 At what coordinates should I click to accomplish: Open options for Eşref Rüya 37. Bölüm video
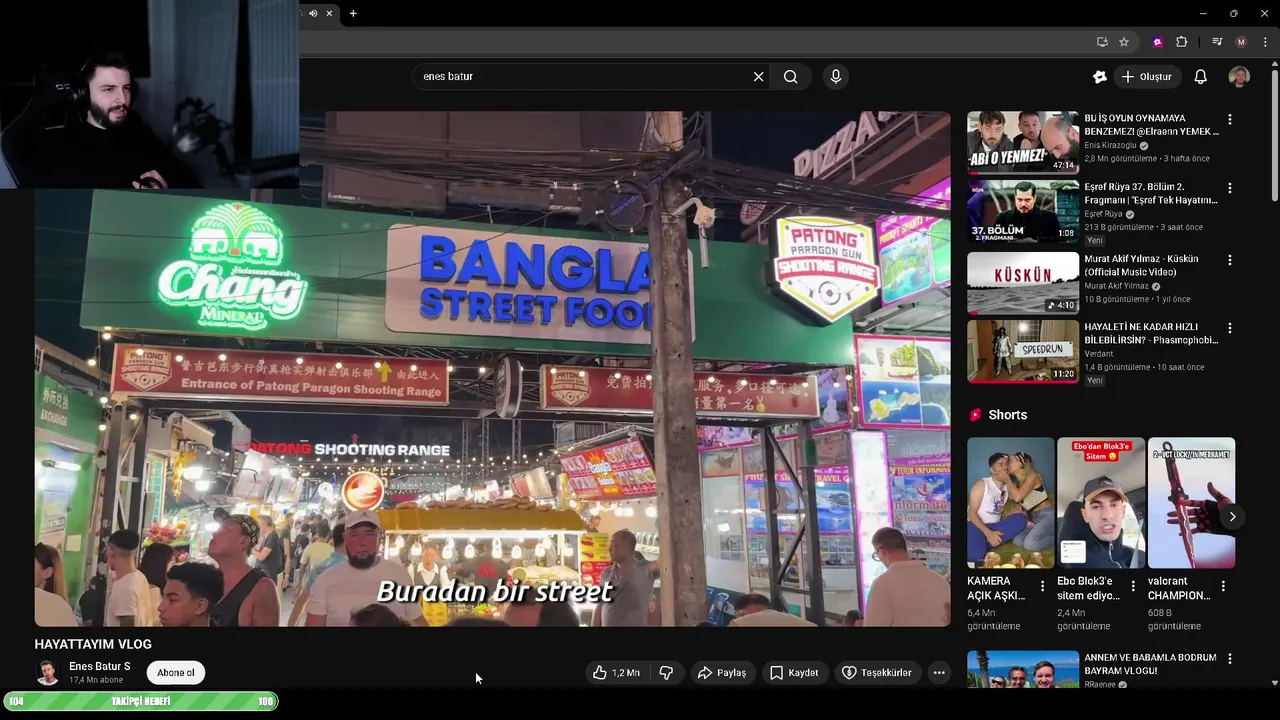pos(1230,188)
